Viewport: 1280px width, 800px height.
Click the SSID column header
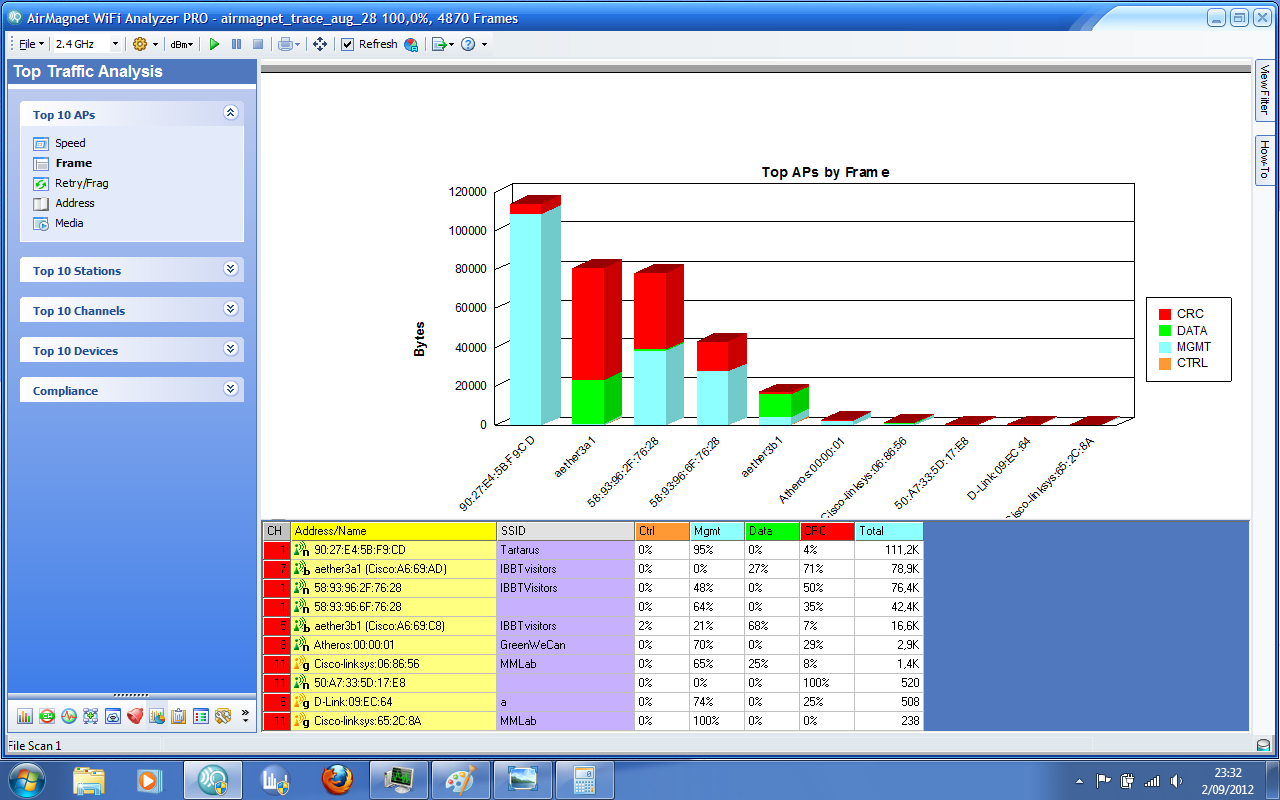[565, 531]
